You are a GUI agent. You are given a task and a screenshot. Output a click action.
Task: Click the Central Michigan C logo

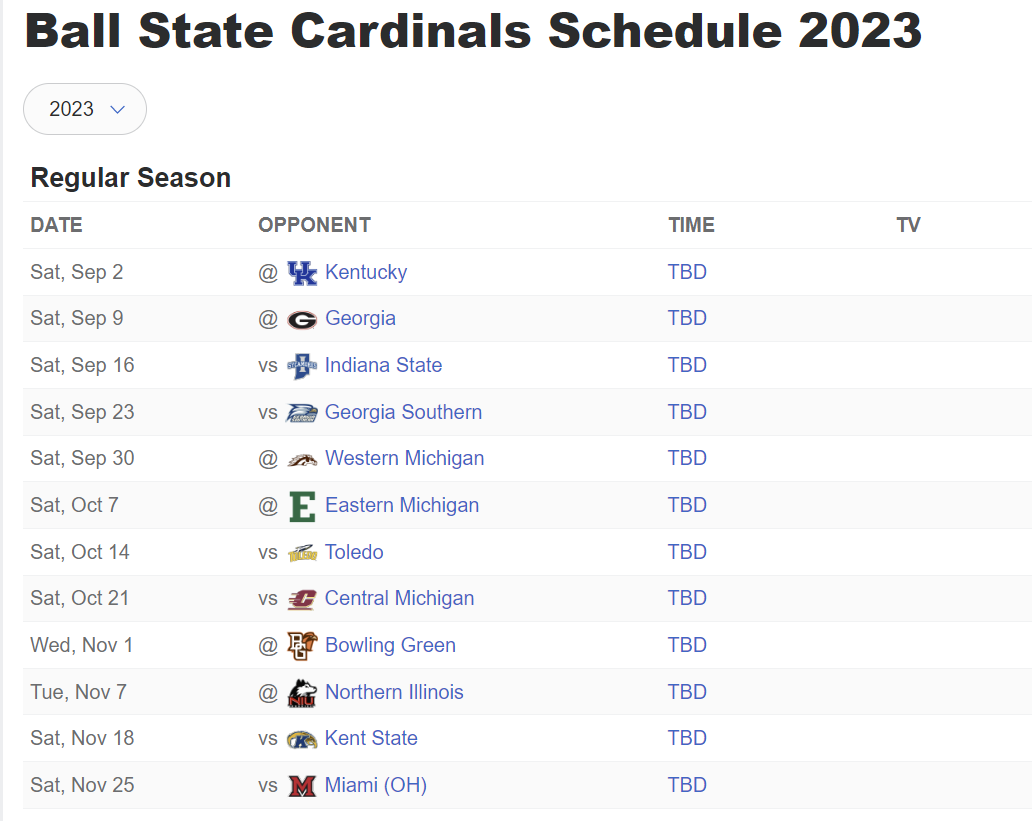click(x=302, y=599)
